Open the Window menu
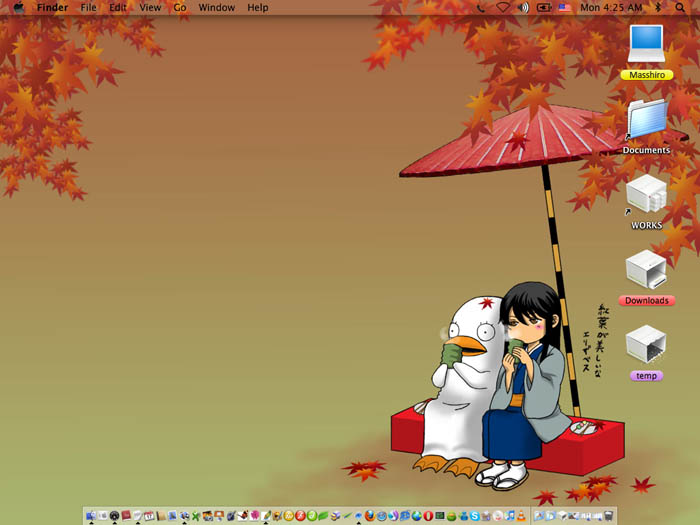This screenshot has width=700, height=525. point(217,8)
